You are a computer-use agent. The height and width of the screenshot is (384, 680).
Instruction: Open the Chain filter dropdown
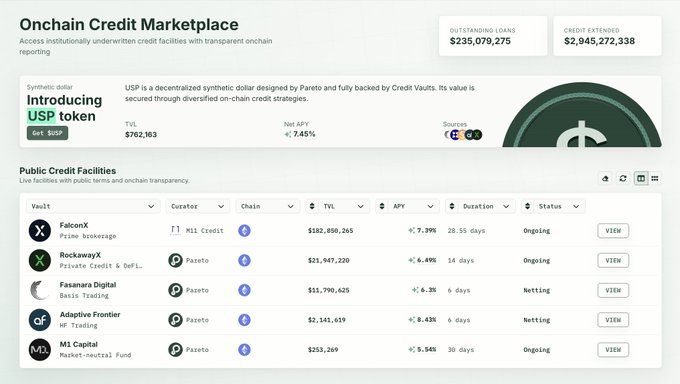pyautogui.click(x=267, y=206)
